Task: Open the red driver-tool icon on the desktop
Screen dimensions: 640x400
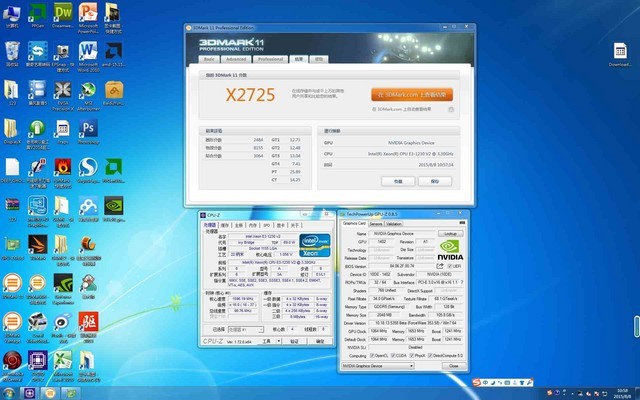Action: (88, 328)
